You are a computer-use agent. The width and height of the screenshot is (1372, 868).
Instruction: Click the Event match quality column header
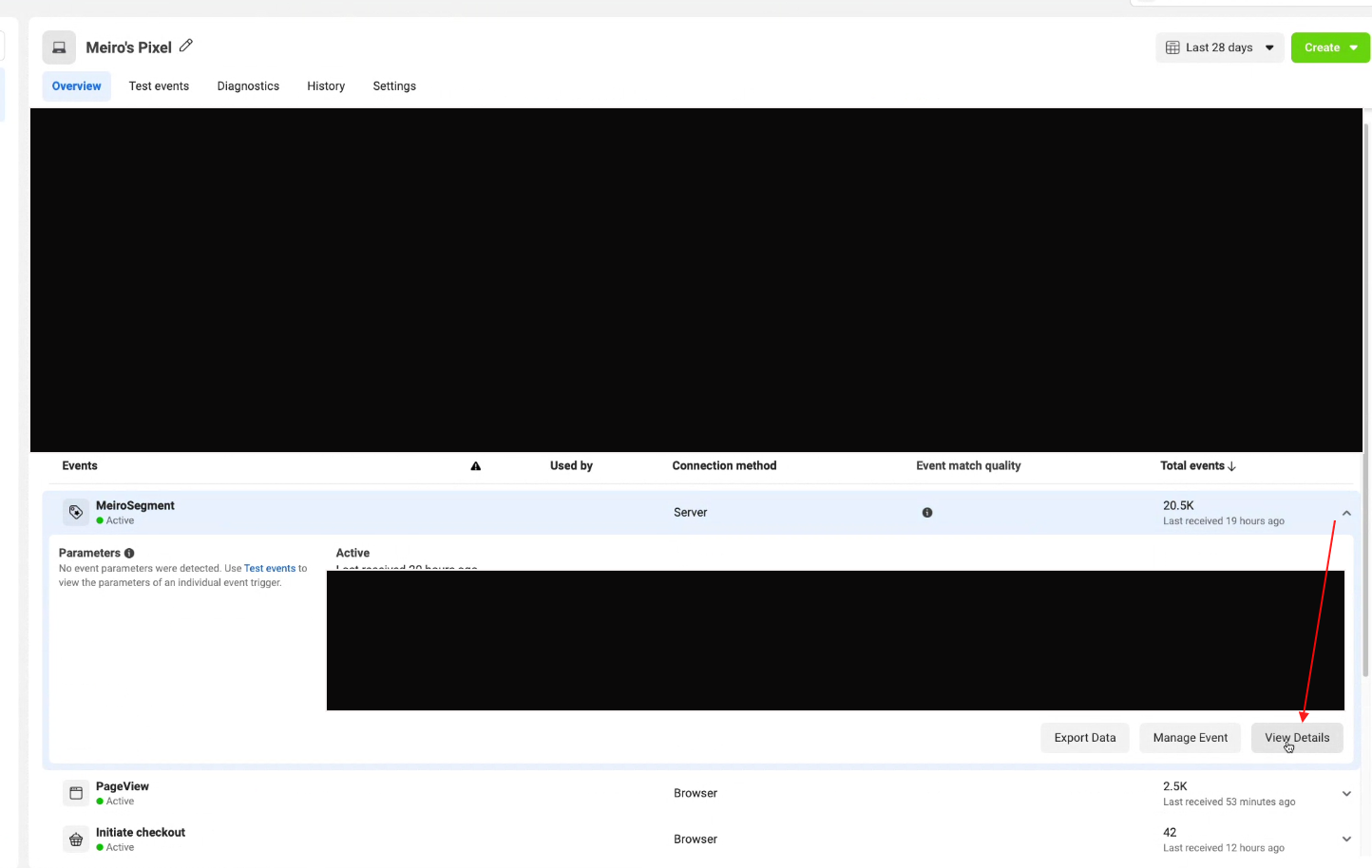coord(968,466)
